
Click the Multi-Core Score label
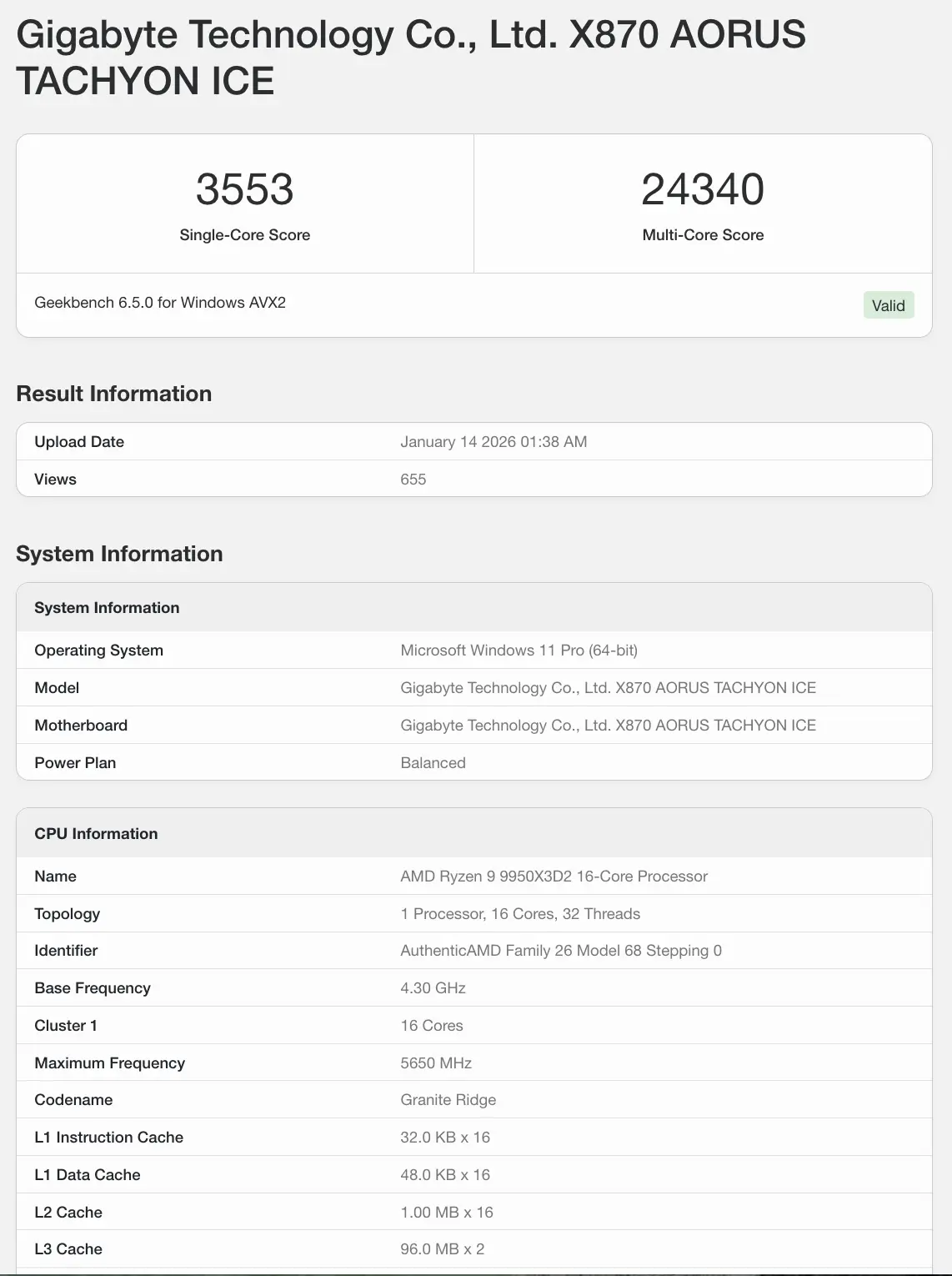click(702, 235)
